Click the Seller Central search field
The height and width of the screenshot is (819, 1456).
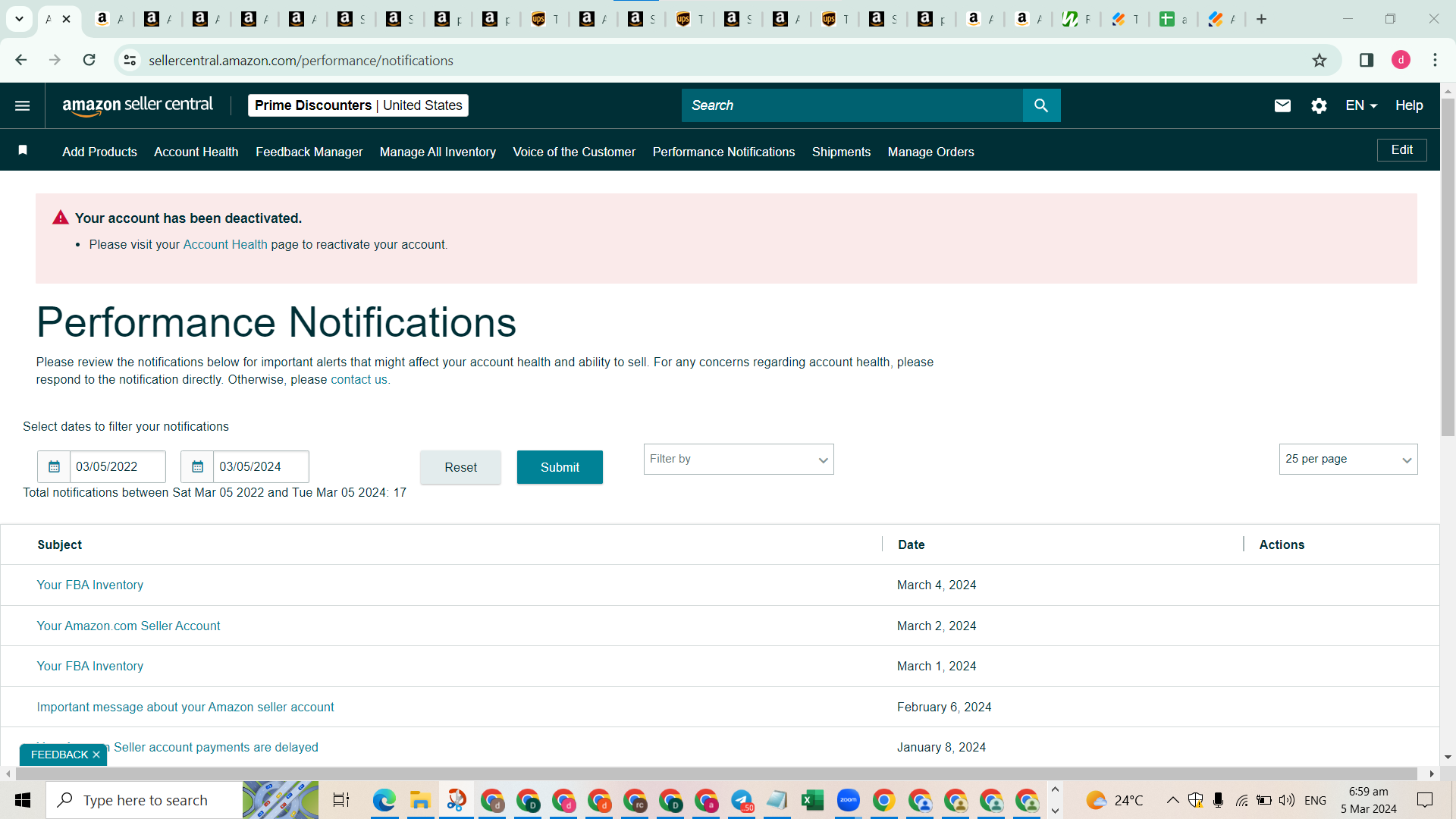[852, 105]
